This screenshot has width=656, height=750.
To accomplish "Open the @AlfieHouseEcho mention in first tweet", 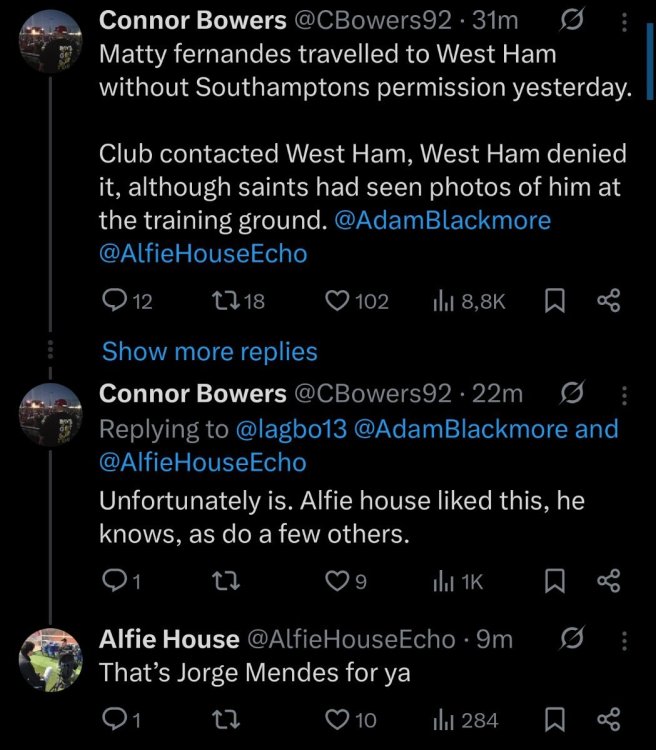I will pyautogui.click(x=203, y=254).
